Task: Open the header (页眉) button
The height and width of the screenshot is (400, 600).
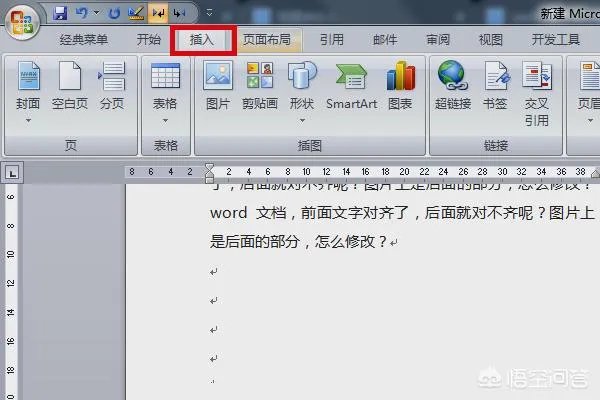Action: click(589, 86)
